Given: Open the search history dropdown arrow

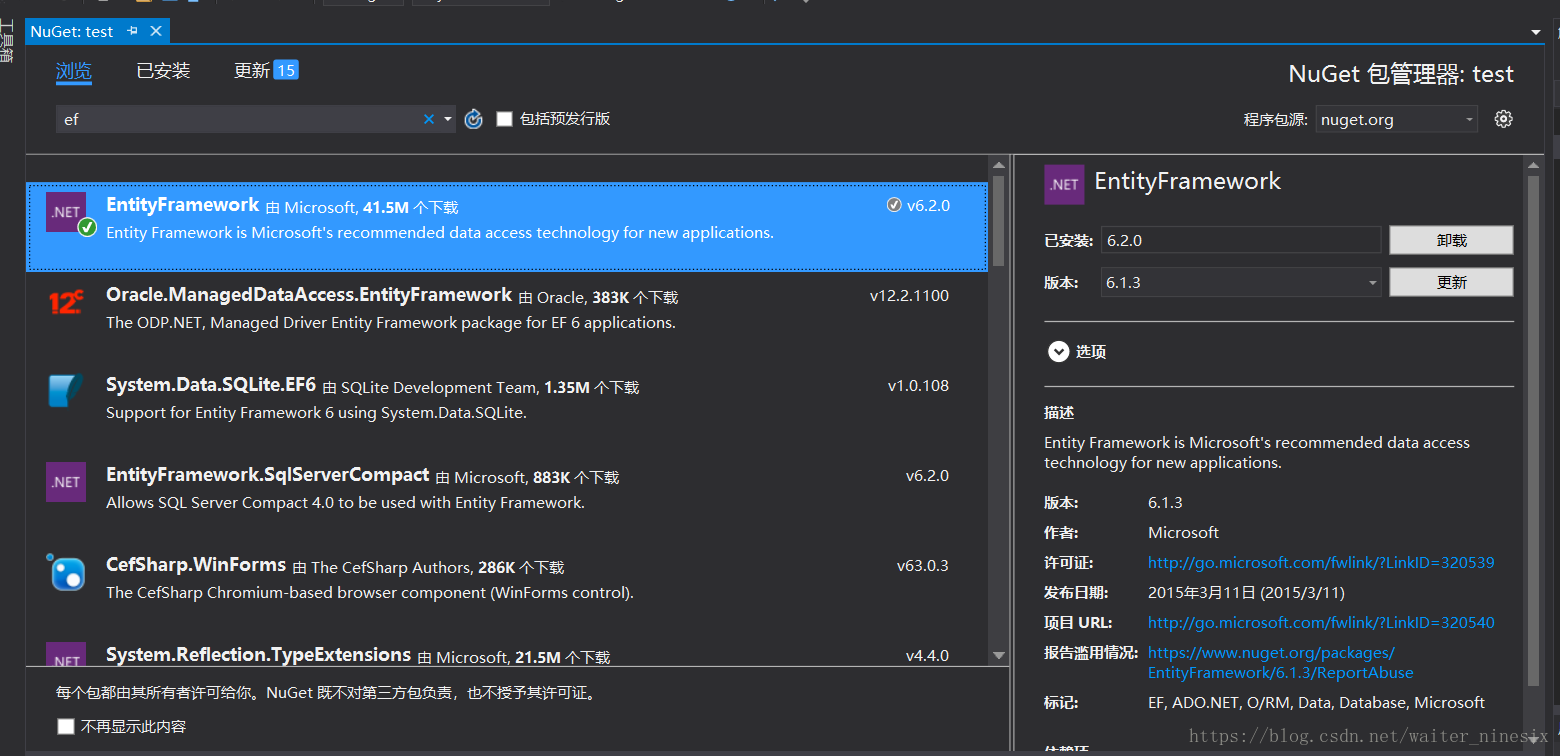Looking at the screenshot, I should [447, 119].
